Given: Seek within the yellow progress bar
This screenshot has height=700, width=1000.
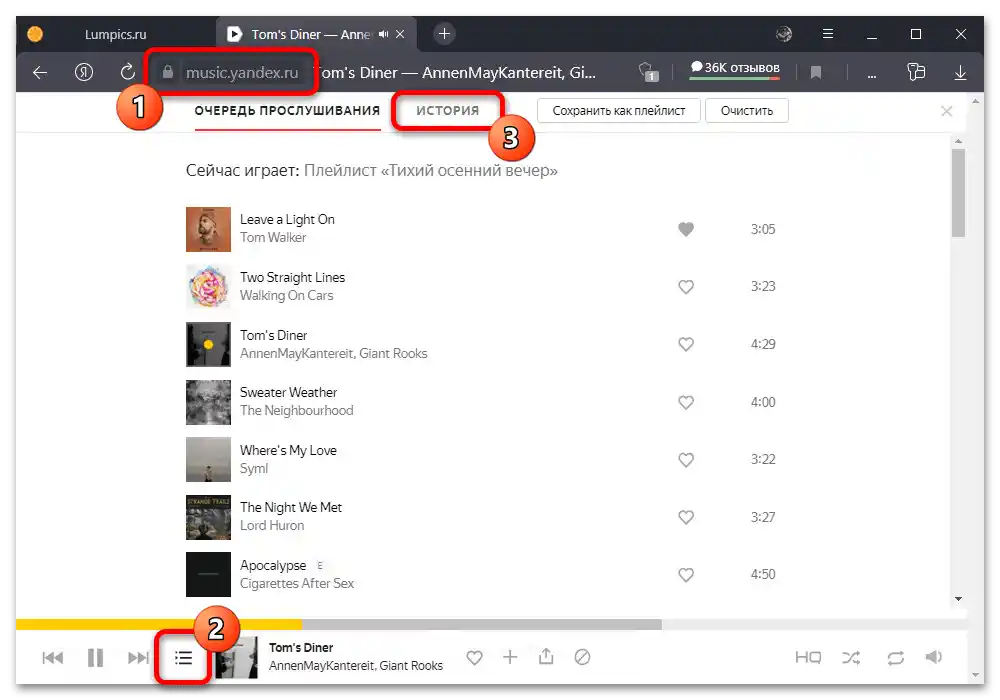Looking at the screenshot, I should coord(159,624).
